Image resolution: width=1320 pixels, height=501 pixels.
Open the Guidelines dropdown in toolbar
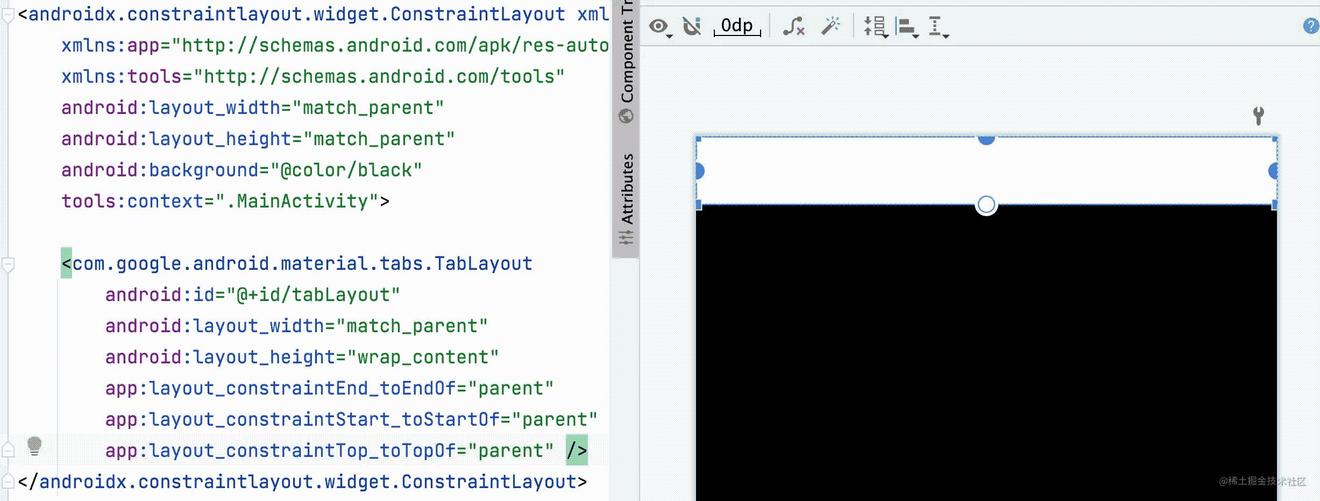pos(938,28)
